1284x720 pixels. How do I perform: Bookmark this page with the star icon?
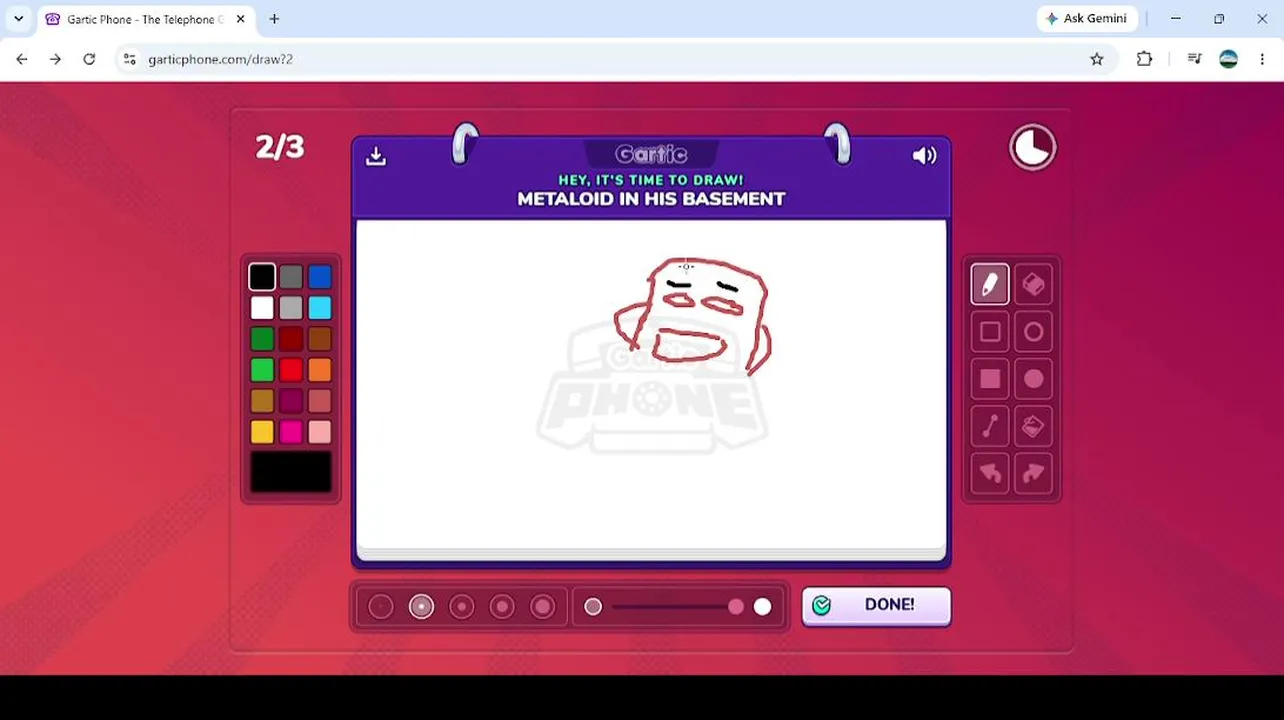pyautogui.click(x=1097, y=59)
